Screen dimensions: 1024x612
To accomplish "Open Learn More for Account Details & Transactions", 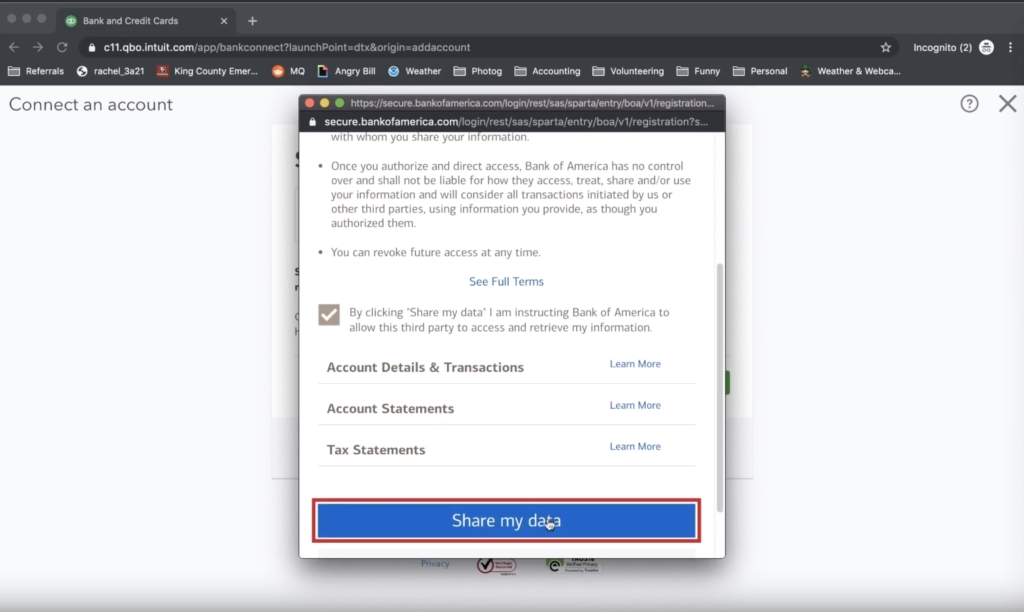I will (635, 364).
